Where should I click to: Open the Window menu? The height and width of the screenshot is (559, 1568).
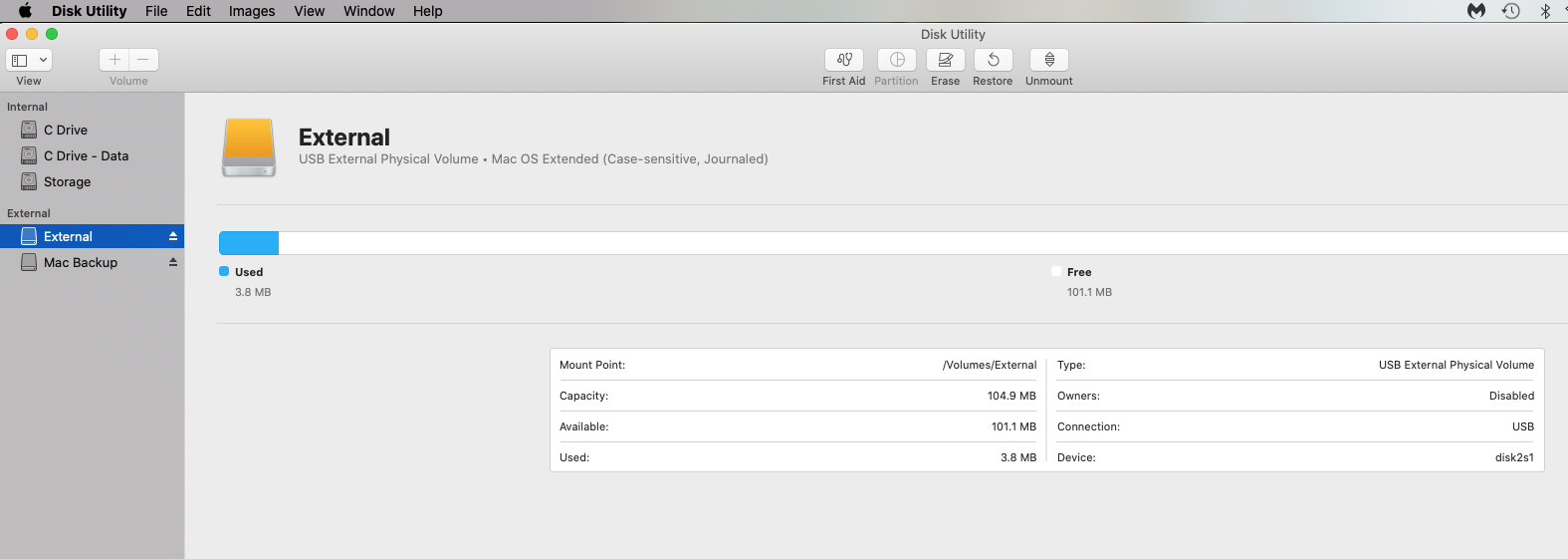[x=369, y=11]
